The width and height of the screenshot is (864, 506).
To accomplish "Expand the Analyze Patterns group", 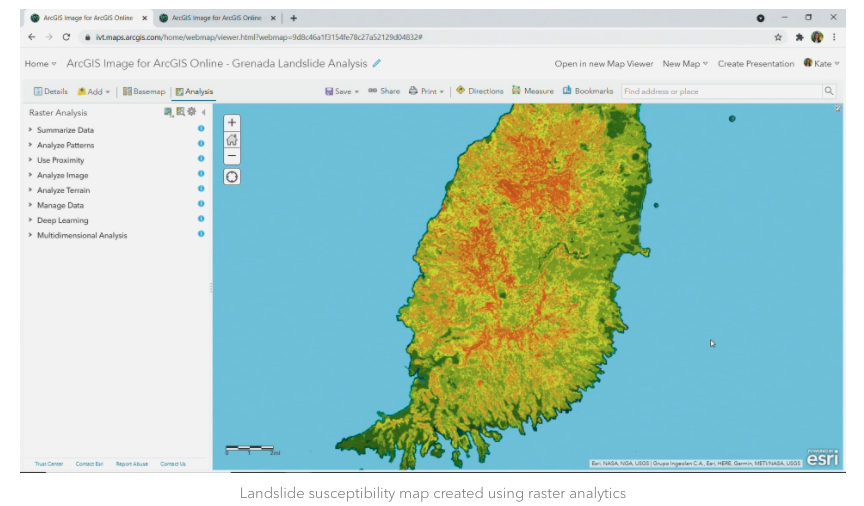I will 30,144.
